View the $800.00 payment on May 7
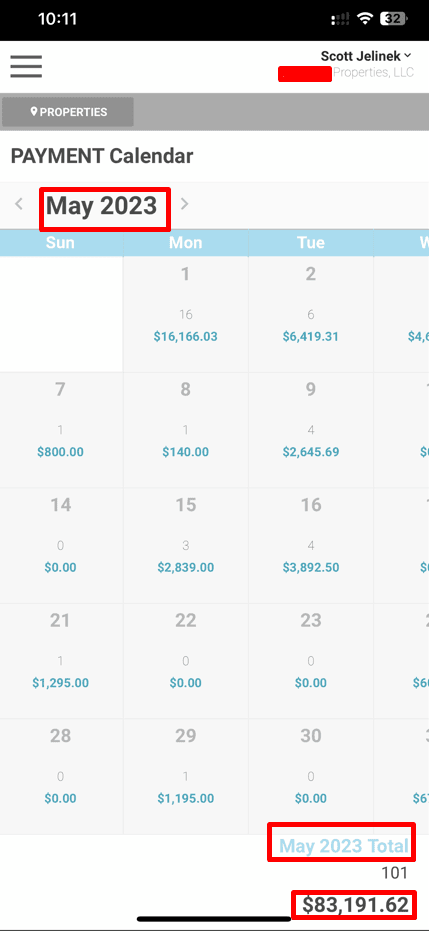The image size is (429, 931). [x=60, y=452]
